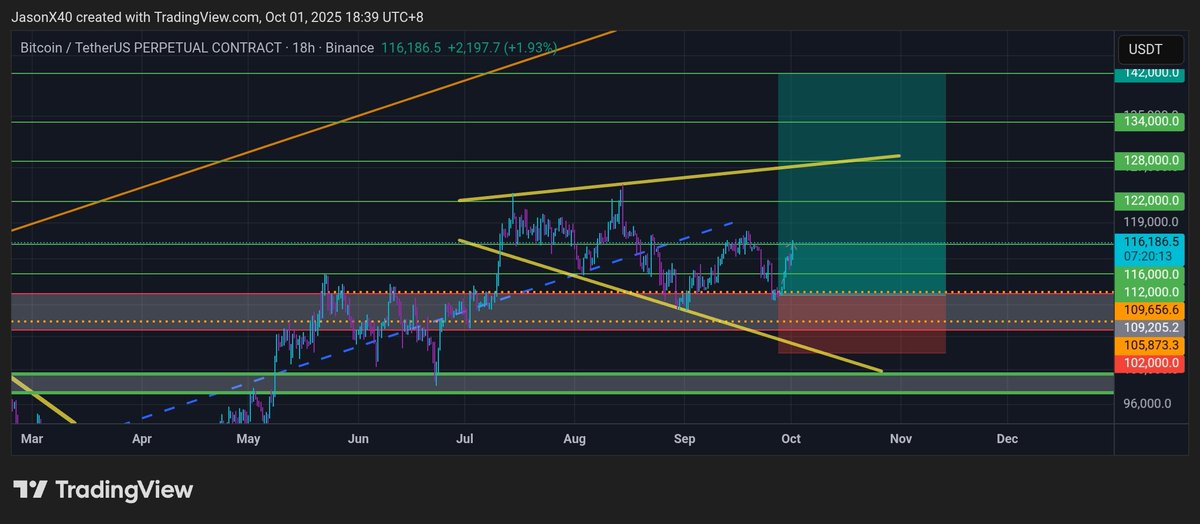Image resolution: width=1200 pixels, height=524 pixels.
Task: Click the TradingView logo
Action: (103, 490)
